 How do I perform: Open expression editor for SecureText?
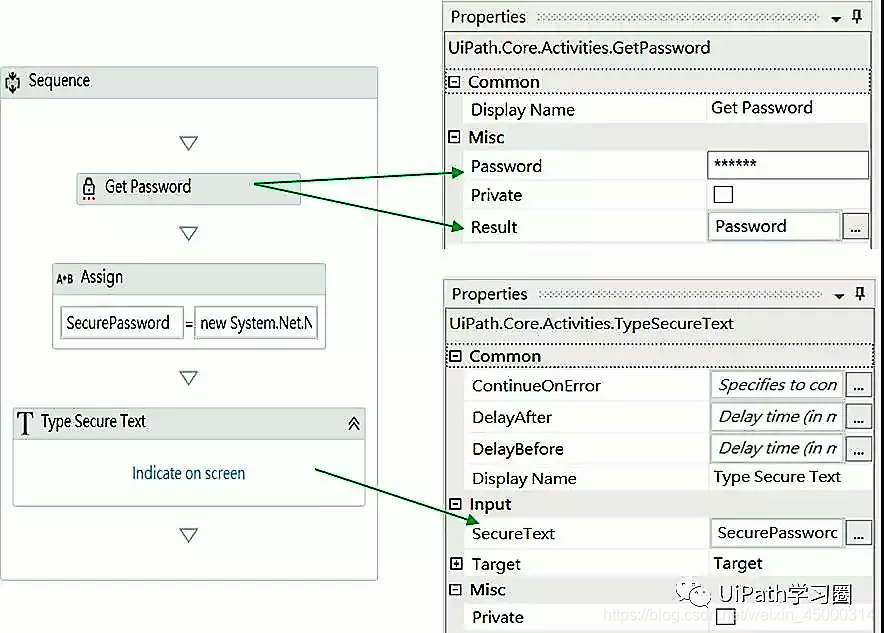[859, 533]
